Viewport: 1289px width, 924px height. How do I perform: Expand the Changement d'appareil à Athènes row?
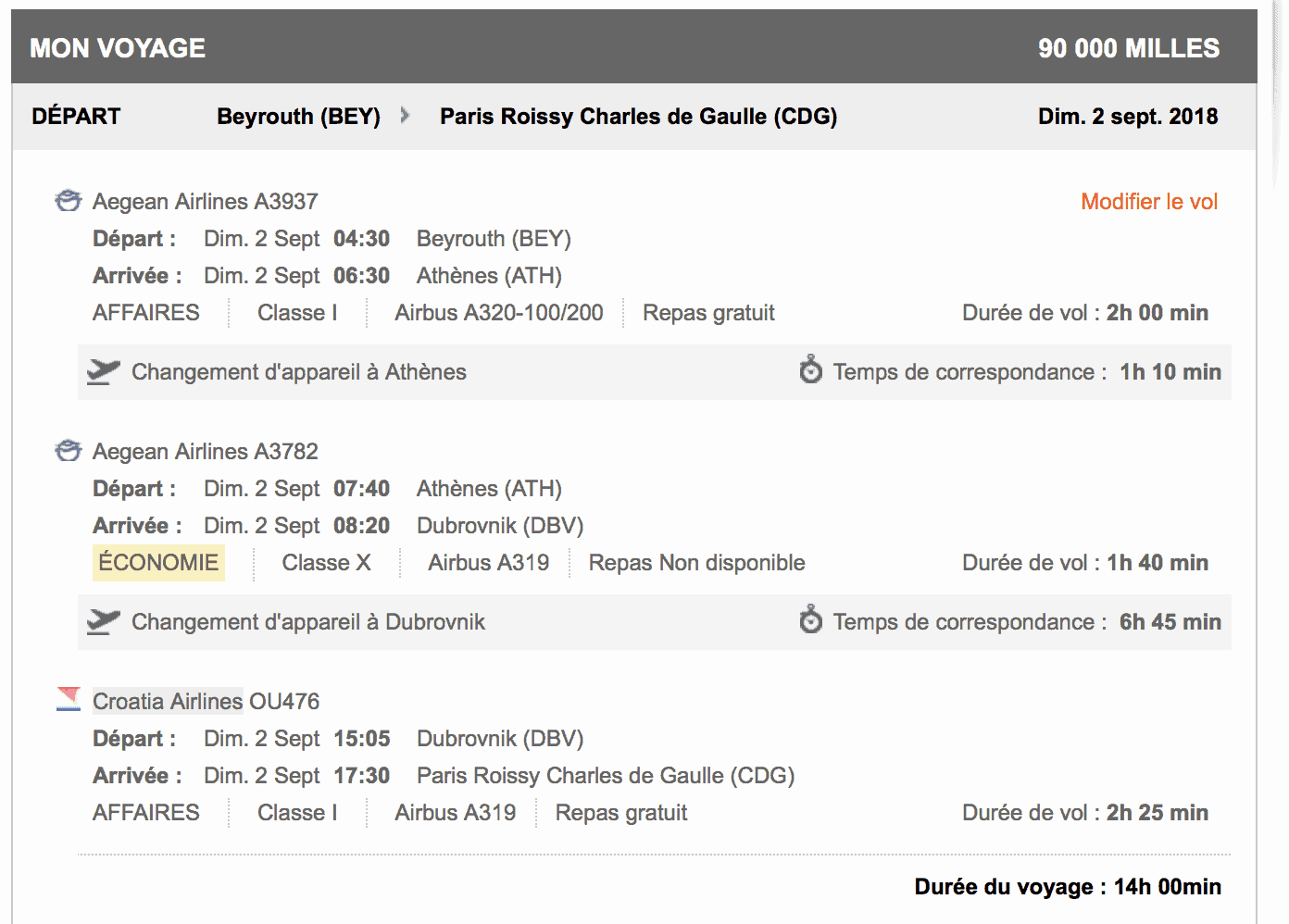(x=298, y=371)
